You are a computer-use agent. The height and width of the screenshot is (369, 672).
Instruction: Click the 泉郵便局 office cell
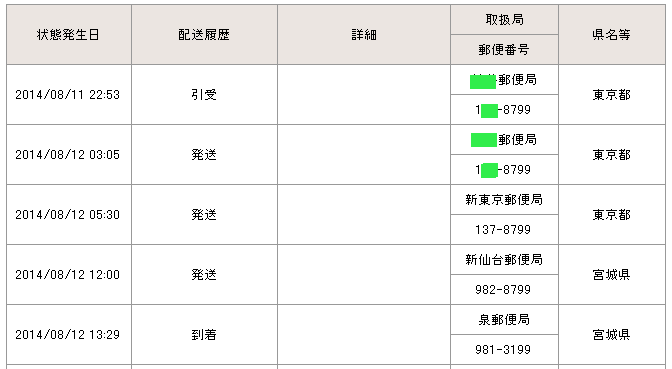[504, 320]
